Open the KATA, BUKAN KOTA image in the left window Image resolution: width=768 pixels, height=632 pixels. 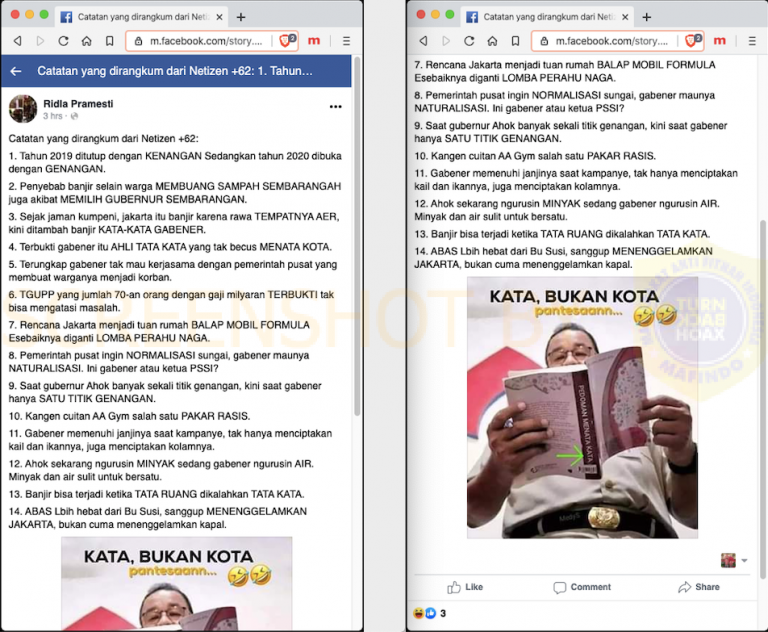coord(176,583)
